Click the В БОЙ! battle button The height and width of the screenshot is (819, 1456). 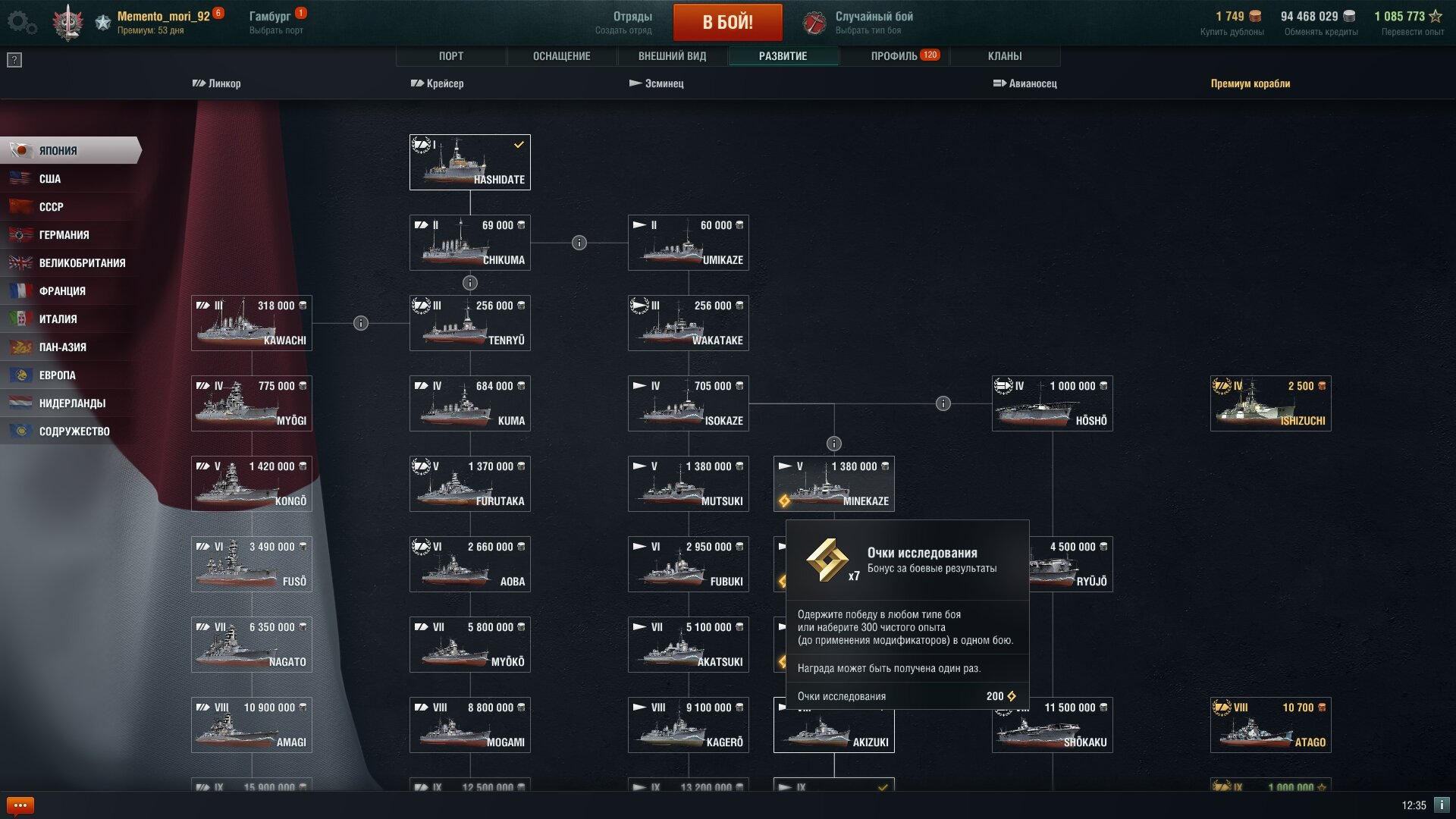click(728, 22)
